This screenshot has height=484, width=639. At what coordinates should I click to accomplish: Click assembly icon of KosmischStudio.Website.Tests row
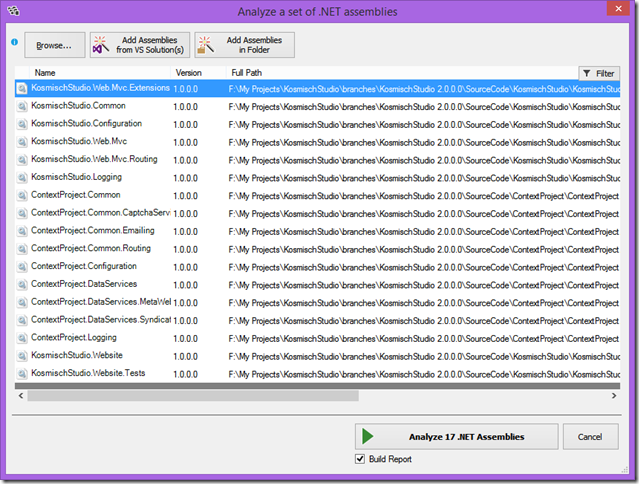22,374
